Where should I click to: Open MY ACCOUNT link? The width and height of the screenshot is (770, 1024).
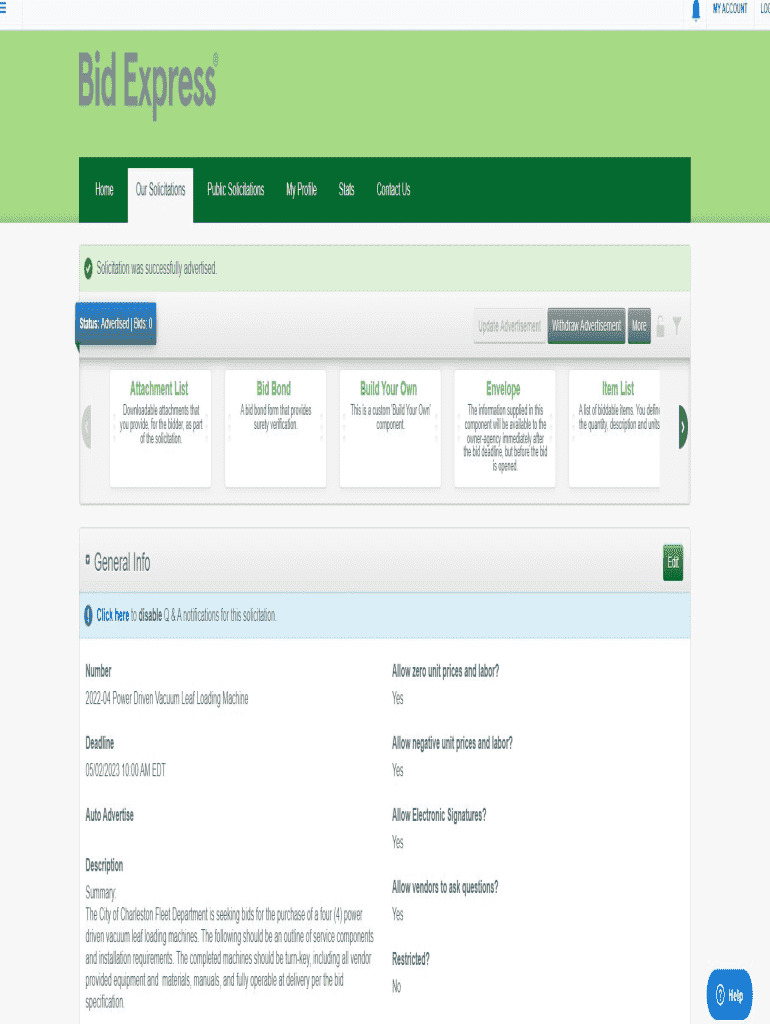[x=730, y=8]
